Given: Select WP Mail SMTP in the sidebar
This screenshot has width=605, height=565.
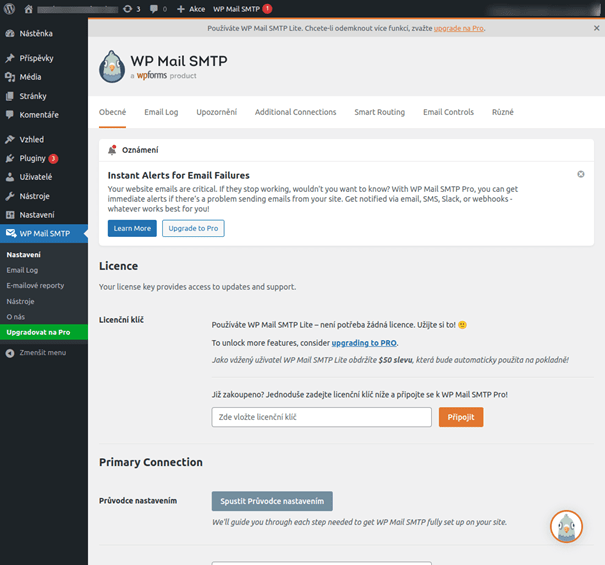Looking at the screenshot, I should click(x=44, y=233).
